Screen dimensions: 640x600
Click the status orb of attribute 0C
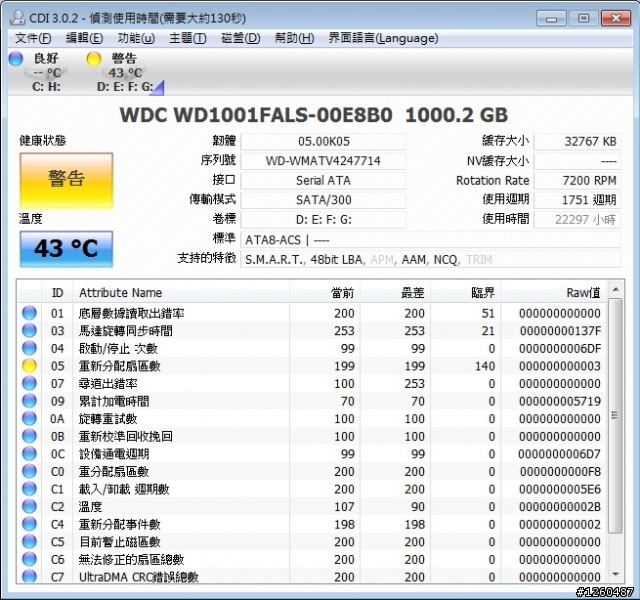29,453
